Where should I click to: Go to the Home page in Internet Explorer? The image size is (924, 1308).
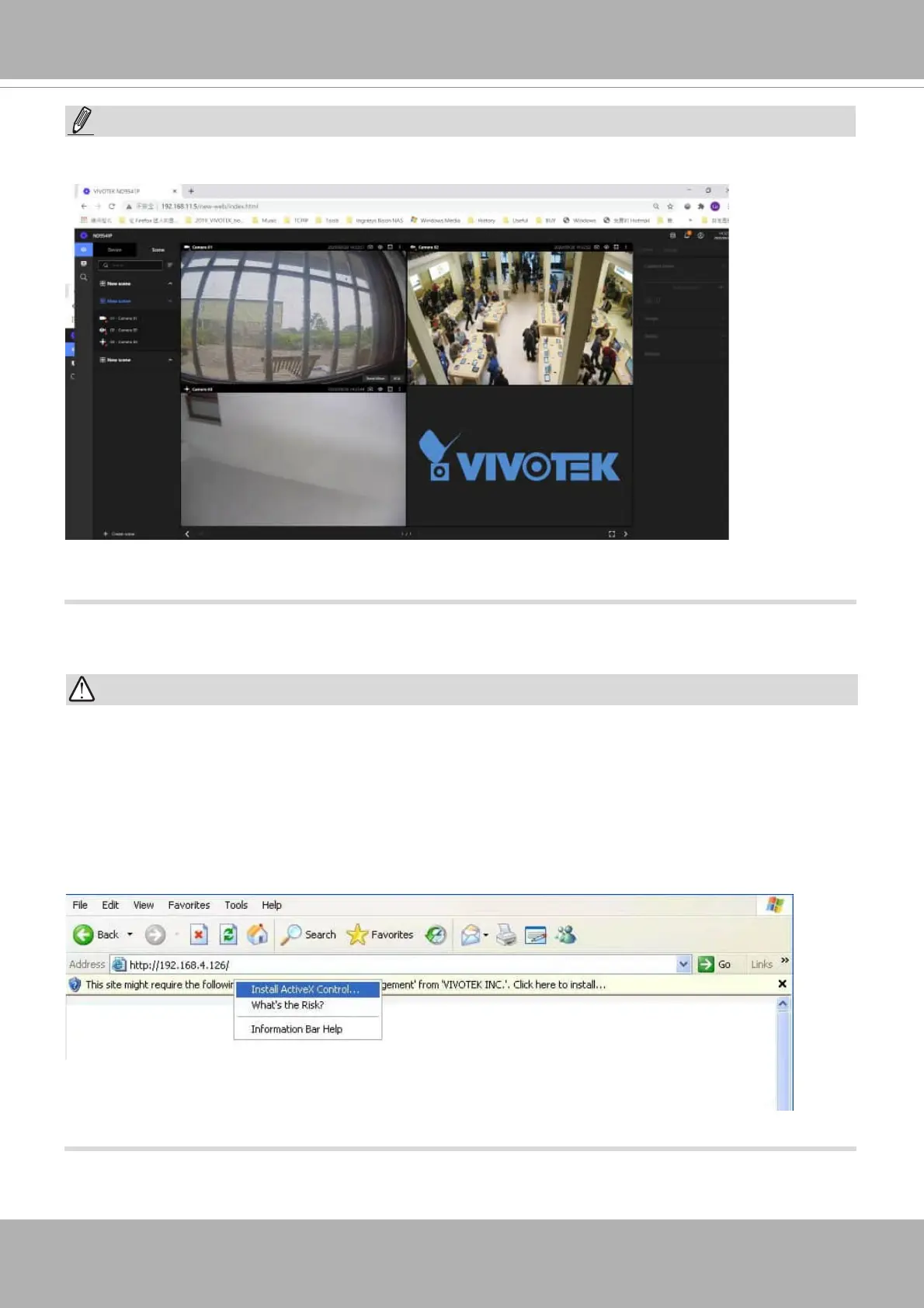pyautogui.click(x=258, y=934)
